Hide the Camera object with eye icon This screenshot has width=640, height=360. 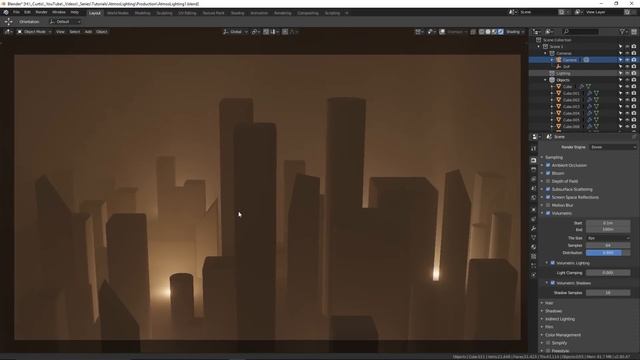click(627, 60)
